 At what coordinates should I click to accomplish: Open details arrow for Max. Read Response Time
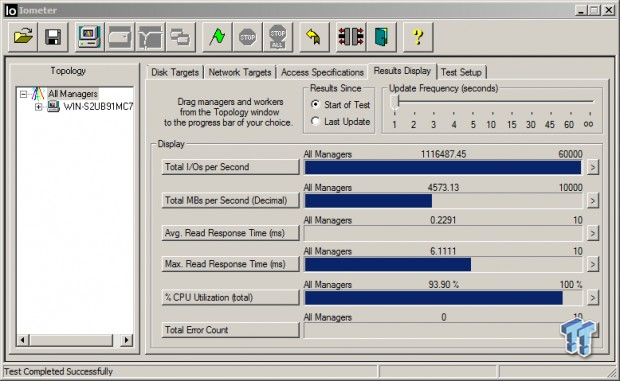point(592,264)
